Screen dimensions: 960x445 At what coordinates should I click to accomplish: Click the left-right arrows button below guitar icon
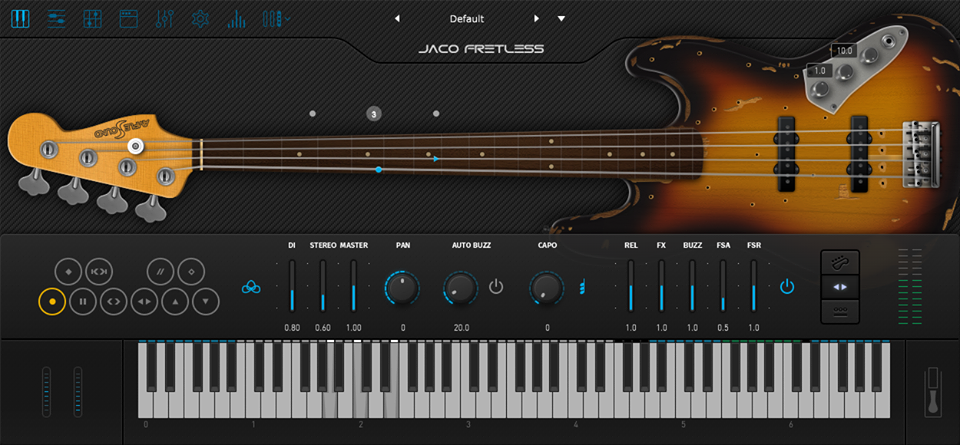point(840,286)
